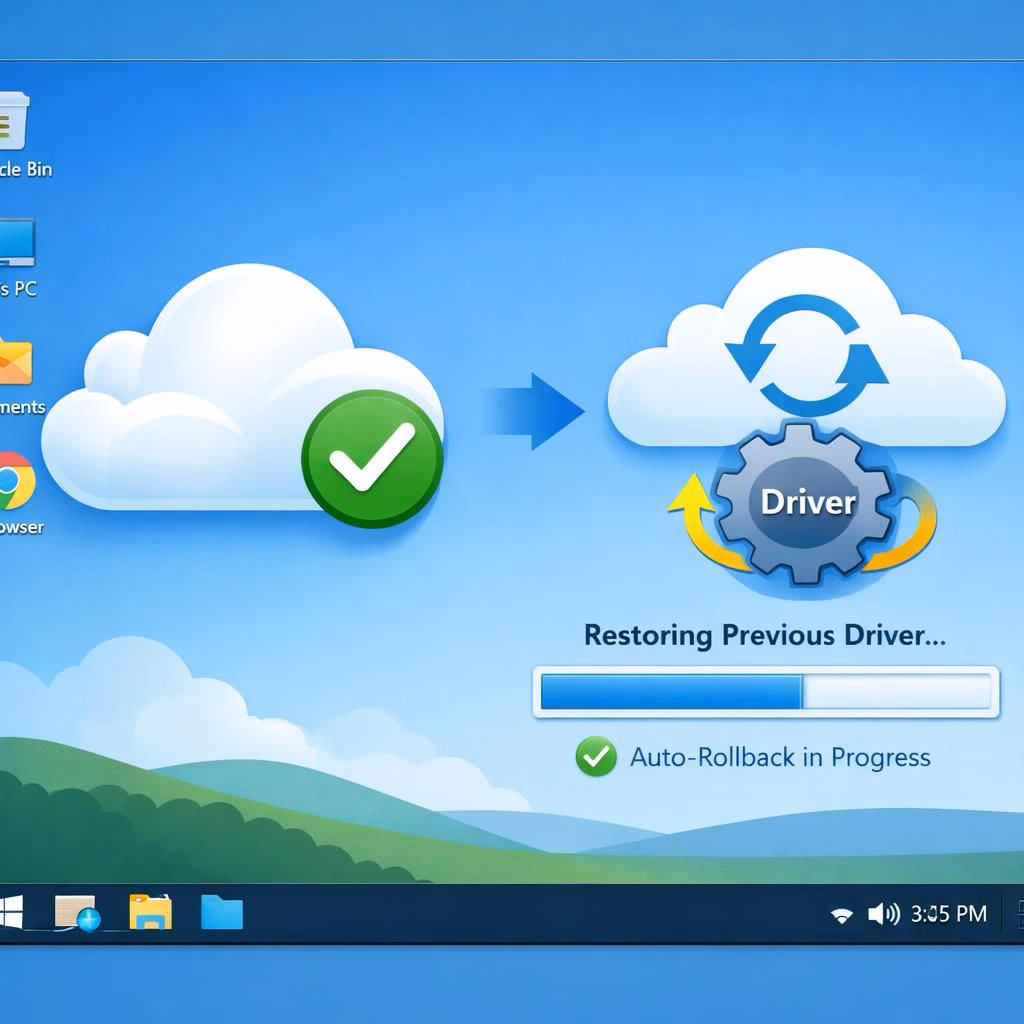Open the Recycle Bin desktop icon
1024x1024 pixels.
coord(13,121)
